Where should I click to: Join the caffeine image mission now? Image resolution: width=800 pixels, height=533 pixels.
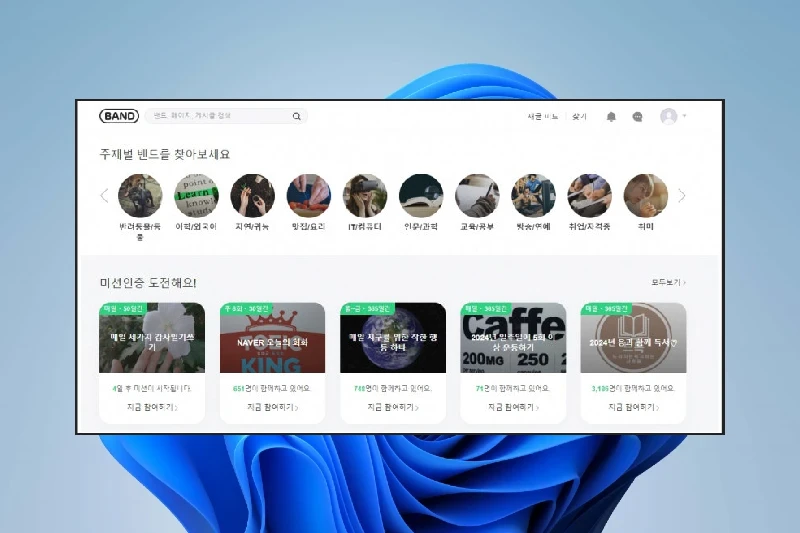point(513,408)
